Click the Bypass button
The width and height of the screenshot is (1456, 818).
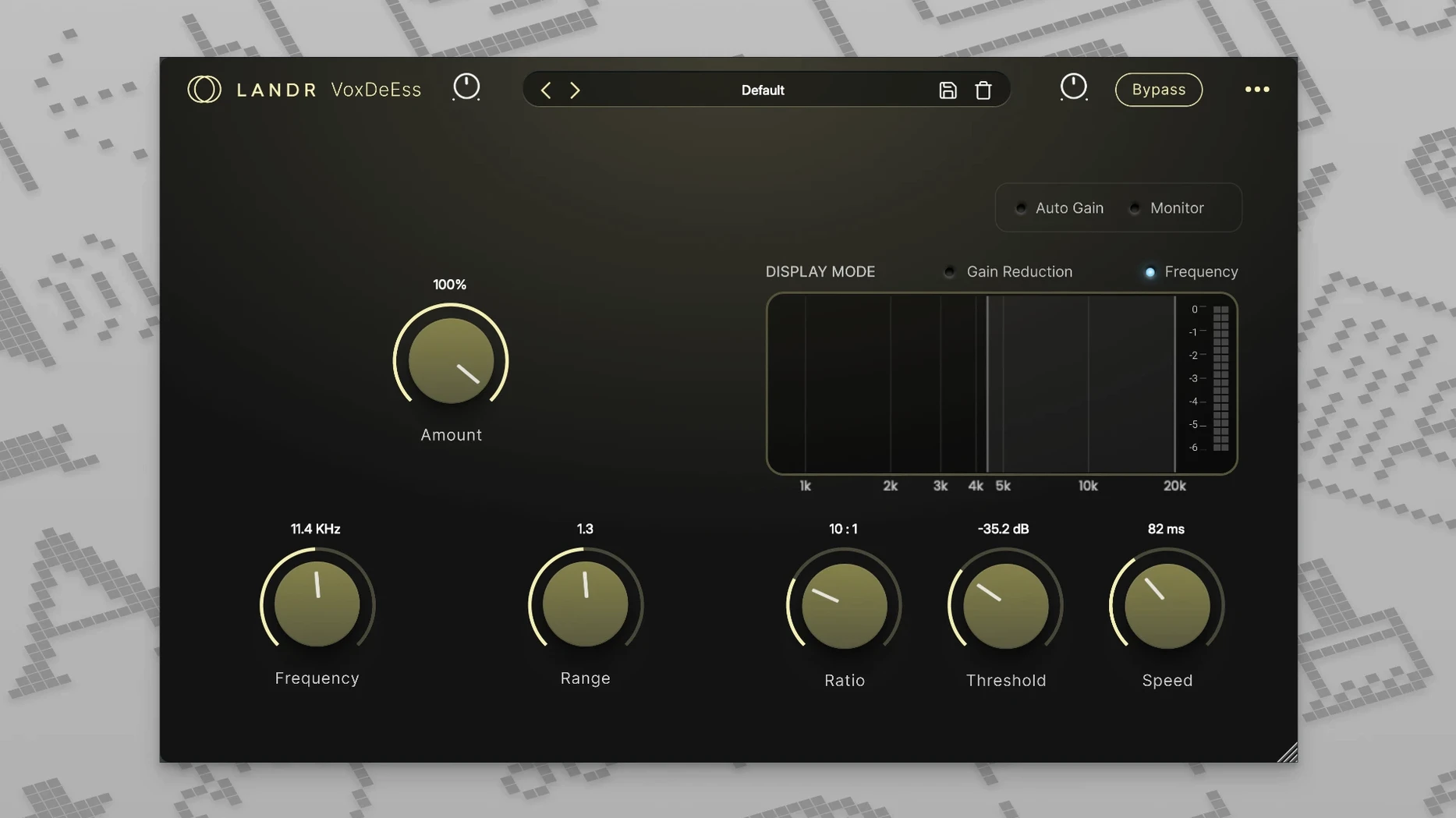(1159, 90)
